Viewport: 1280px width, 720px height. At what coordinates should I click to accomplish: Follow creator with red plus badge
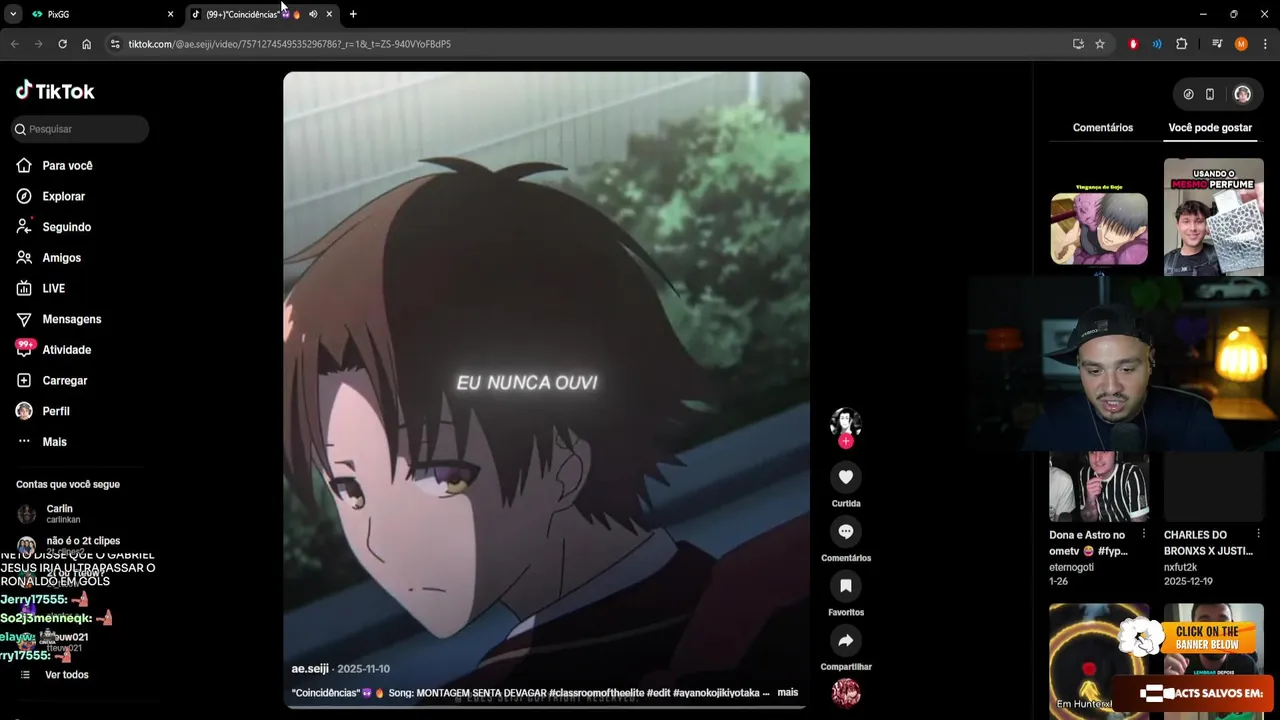846,441
